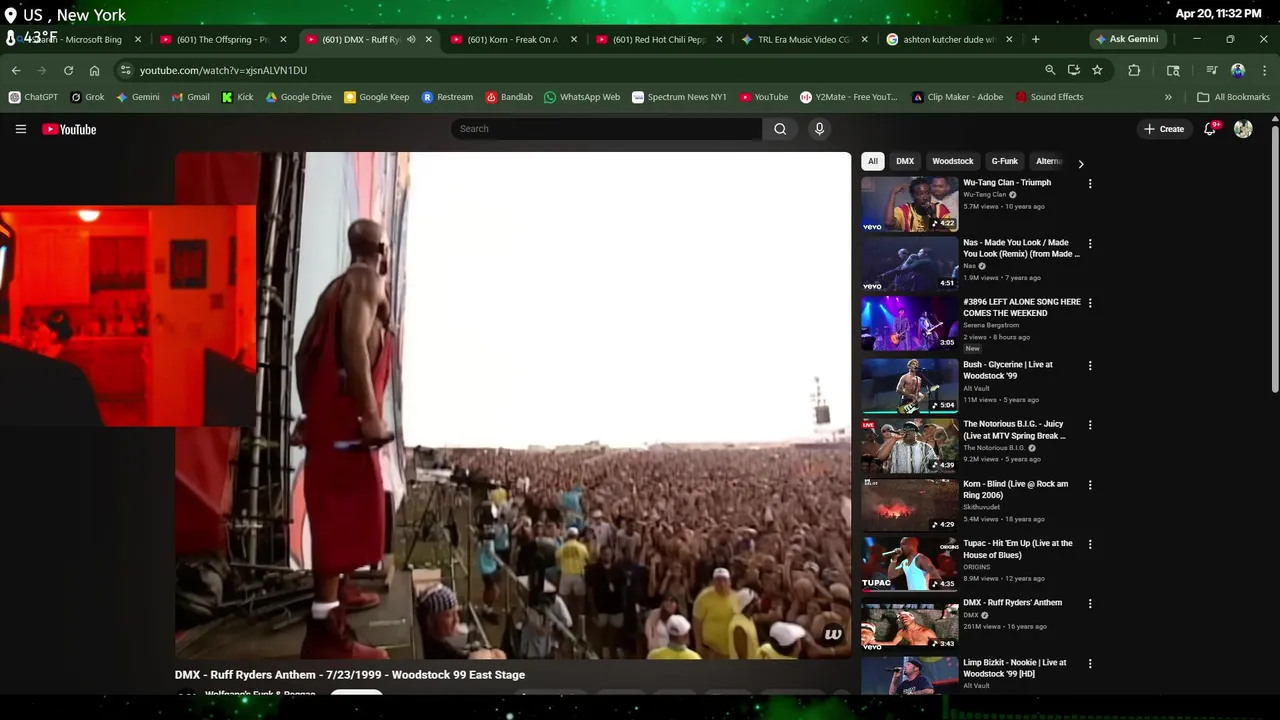Open the browser home page
The height and width of the screenshot is (720, 1280).
(94, 70)
